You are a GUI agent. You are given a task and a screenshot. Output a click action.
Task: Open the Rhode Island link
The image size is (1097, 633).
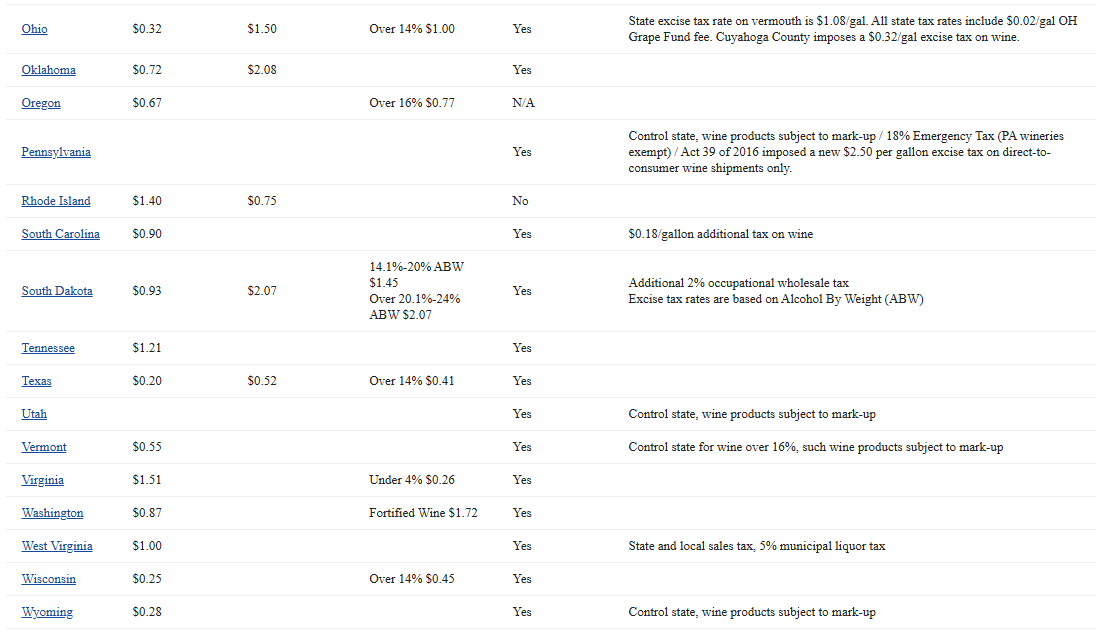[x=56, y=201]
